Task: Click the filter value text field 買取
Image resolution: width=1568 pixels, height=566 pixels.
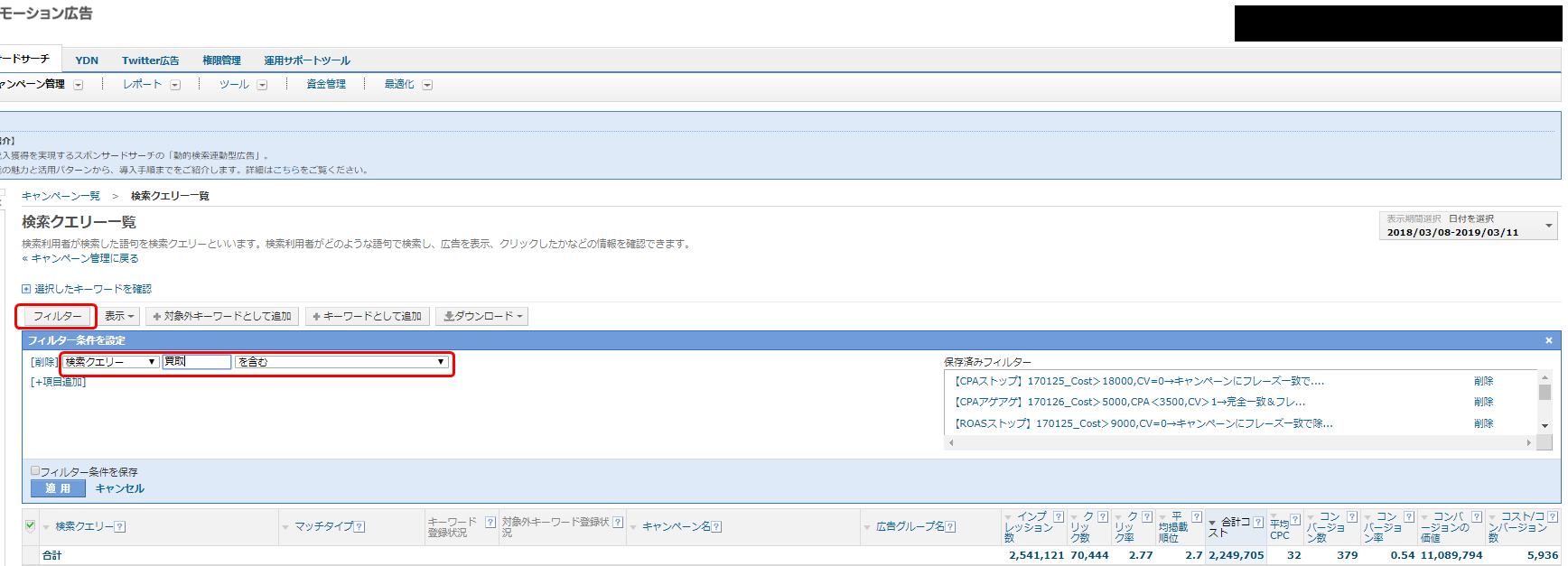Action: pyautogui.click(x=197, y=362)
